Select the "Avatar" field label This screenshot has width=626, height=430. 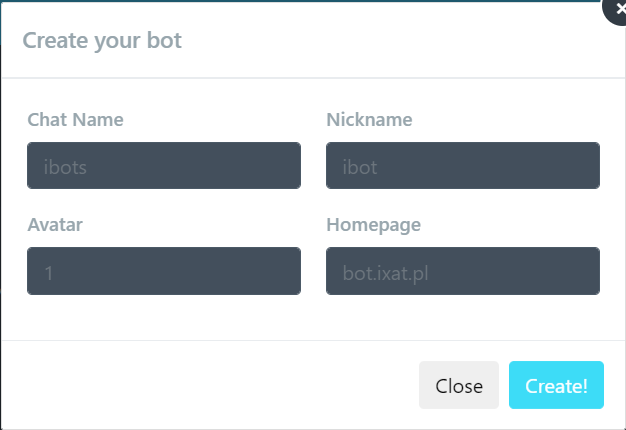tap(55, 225)
